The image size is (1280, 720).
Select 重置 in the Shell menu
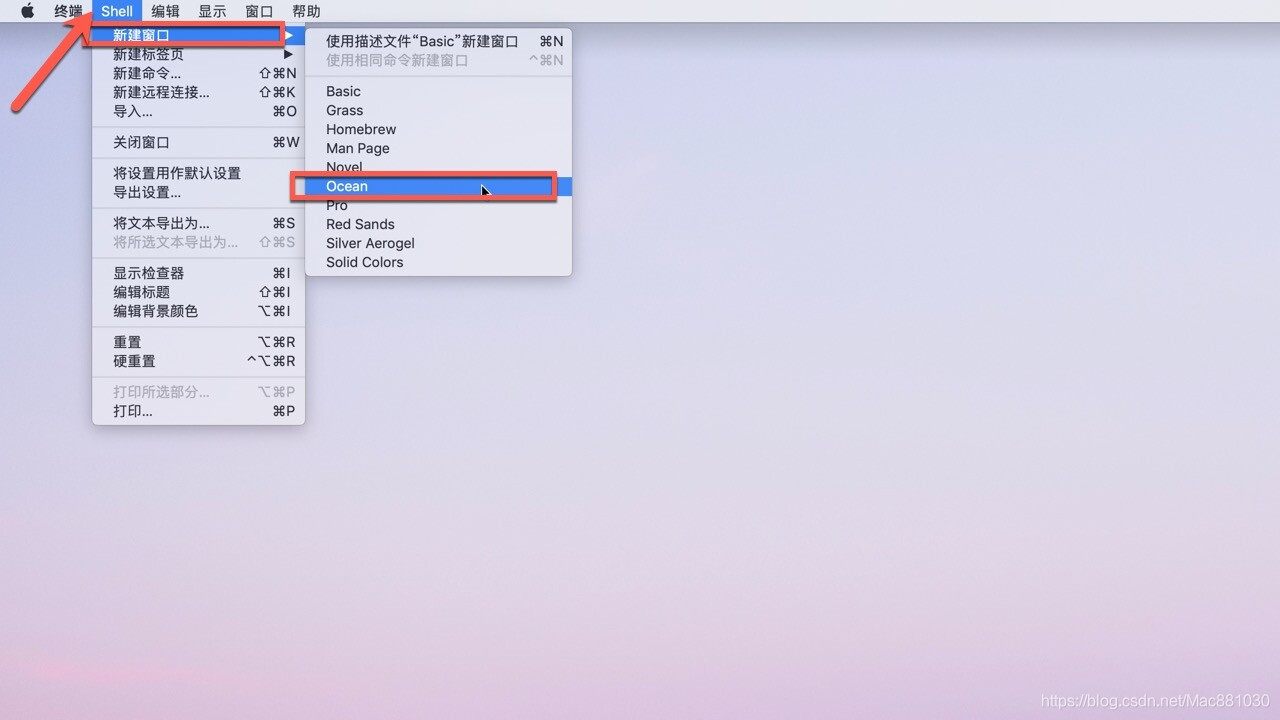click(x=198, y=342)
